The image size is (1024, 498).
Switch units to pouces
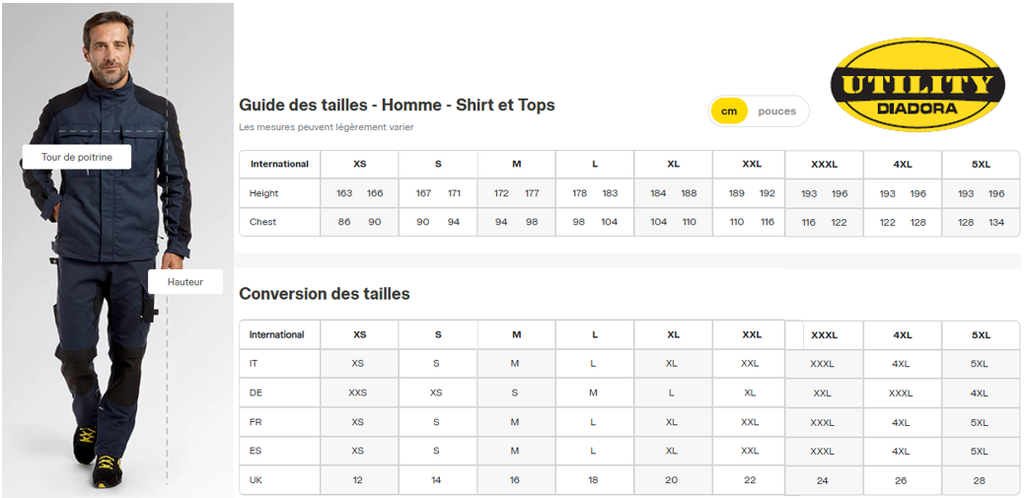[777, 111]
